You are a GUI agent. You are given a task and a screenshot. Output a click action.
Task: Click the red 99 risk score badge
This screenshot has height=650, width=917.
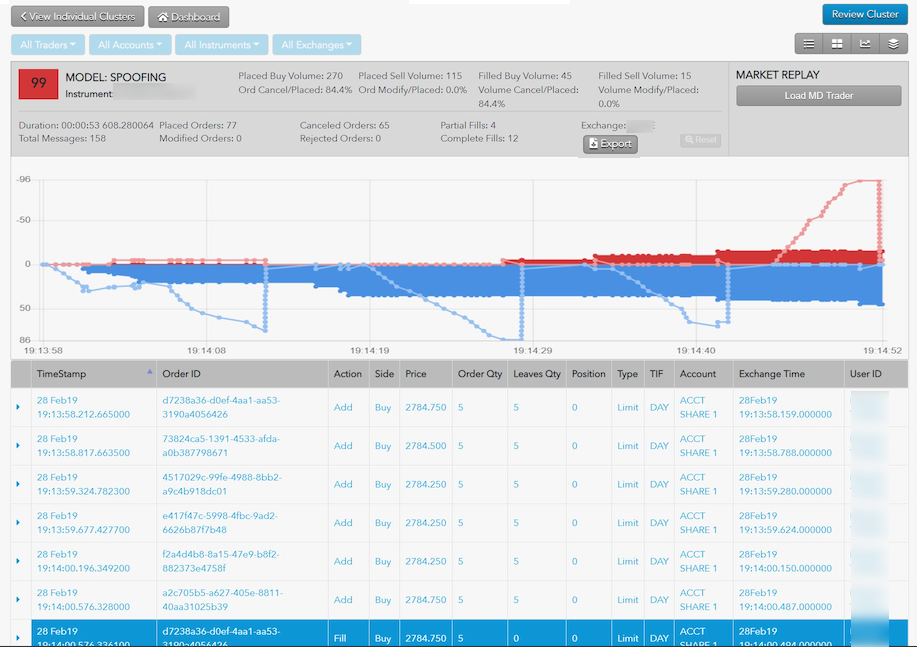pos(38,84)
